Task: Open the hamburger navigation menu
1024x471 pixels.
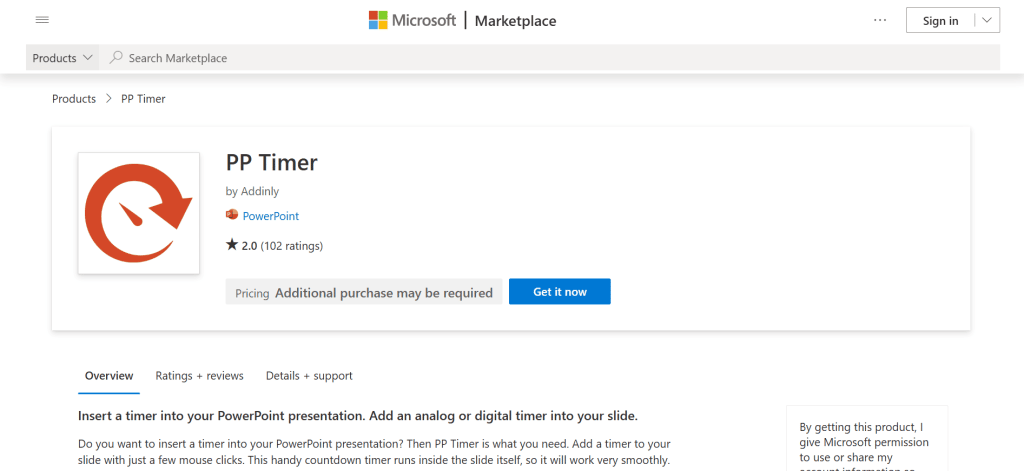Action: coord(42,20)
